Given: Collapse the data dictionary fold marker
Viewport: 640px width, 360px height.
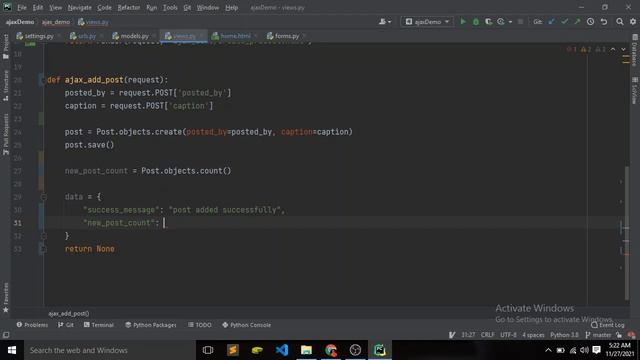Looking at the screenshot, I should (x=44, y=197).
